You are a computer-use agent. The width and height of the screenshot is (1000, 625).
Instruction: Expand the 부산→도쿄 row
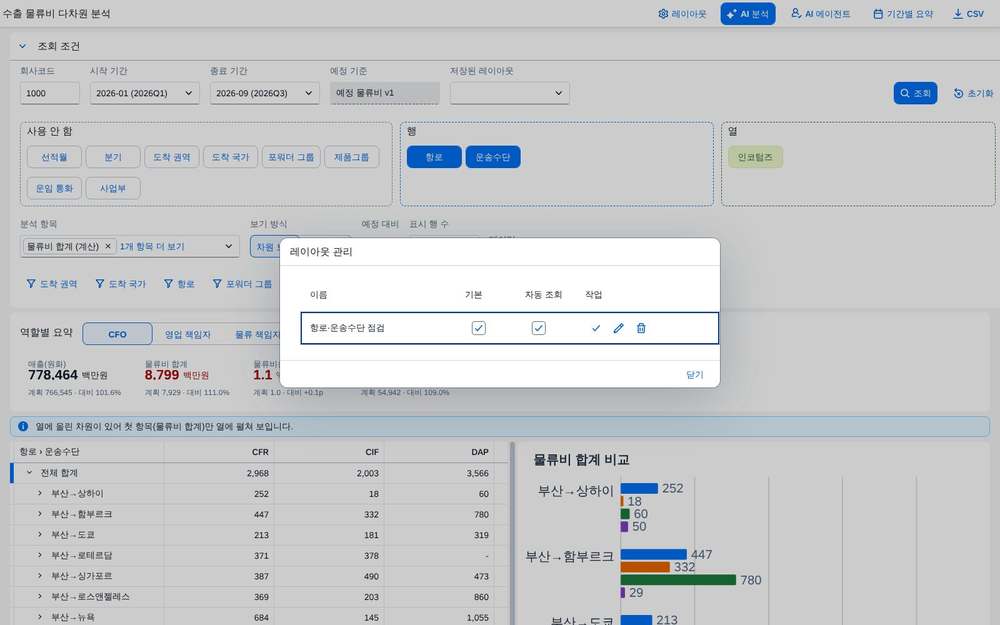40,534
